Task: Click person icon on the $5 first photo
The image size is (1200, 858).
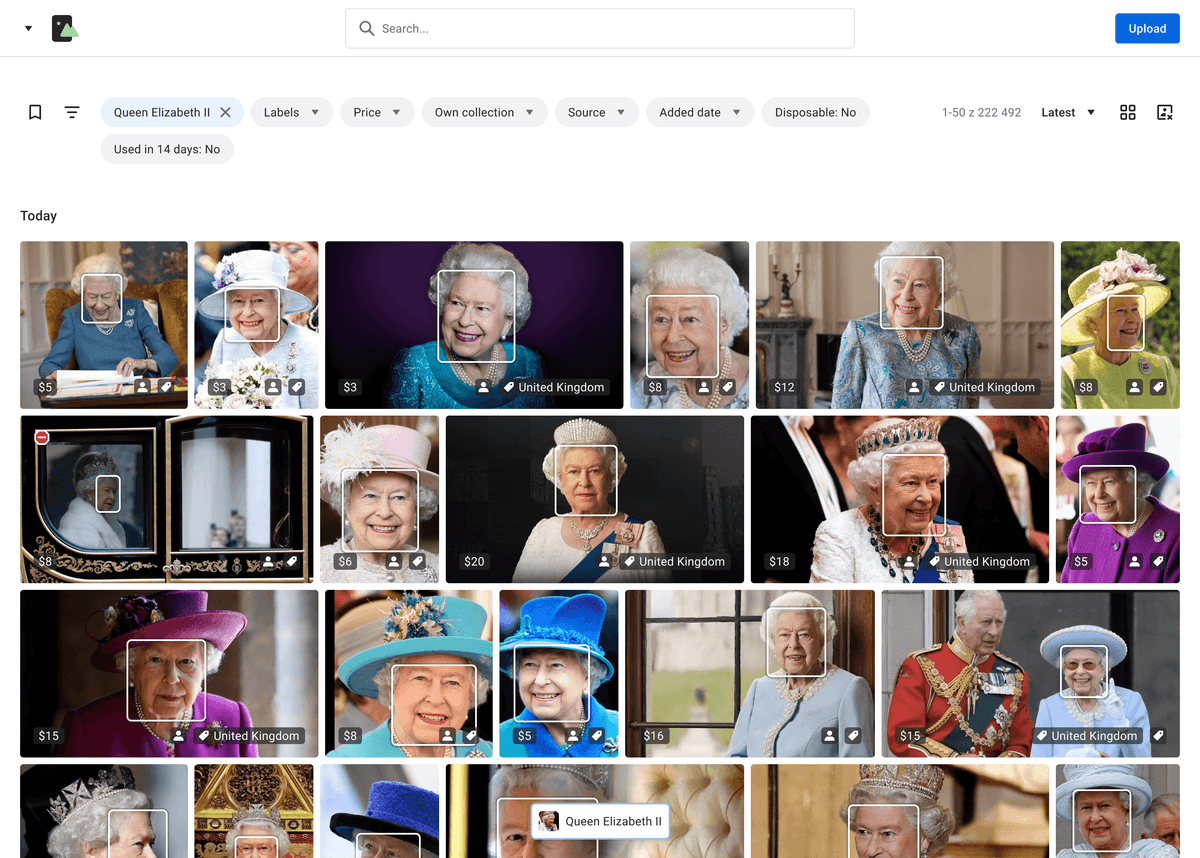Action: click(x=143, y=386)
